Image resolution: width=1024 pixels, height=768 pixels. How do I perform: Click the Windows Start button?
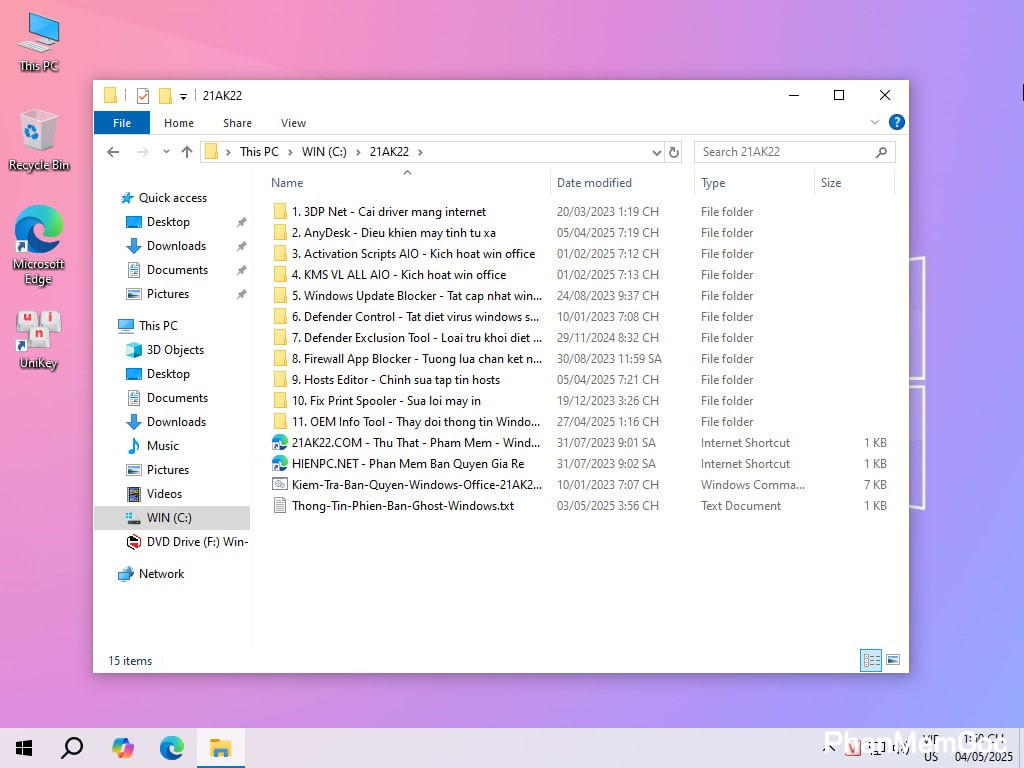click(x=24, y=748)
